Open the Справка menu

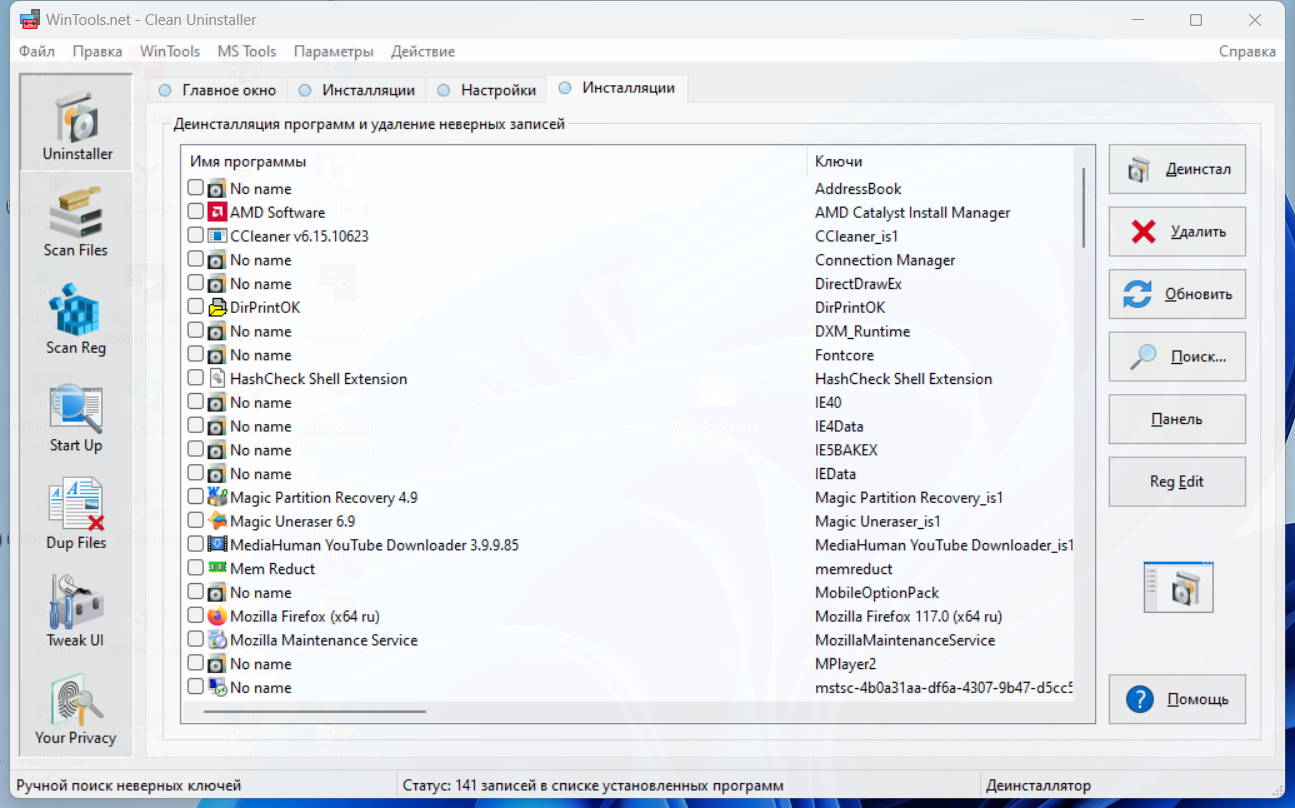click(1247, 51)
